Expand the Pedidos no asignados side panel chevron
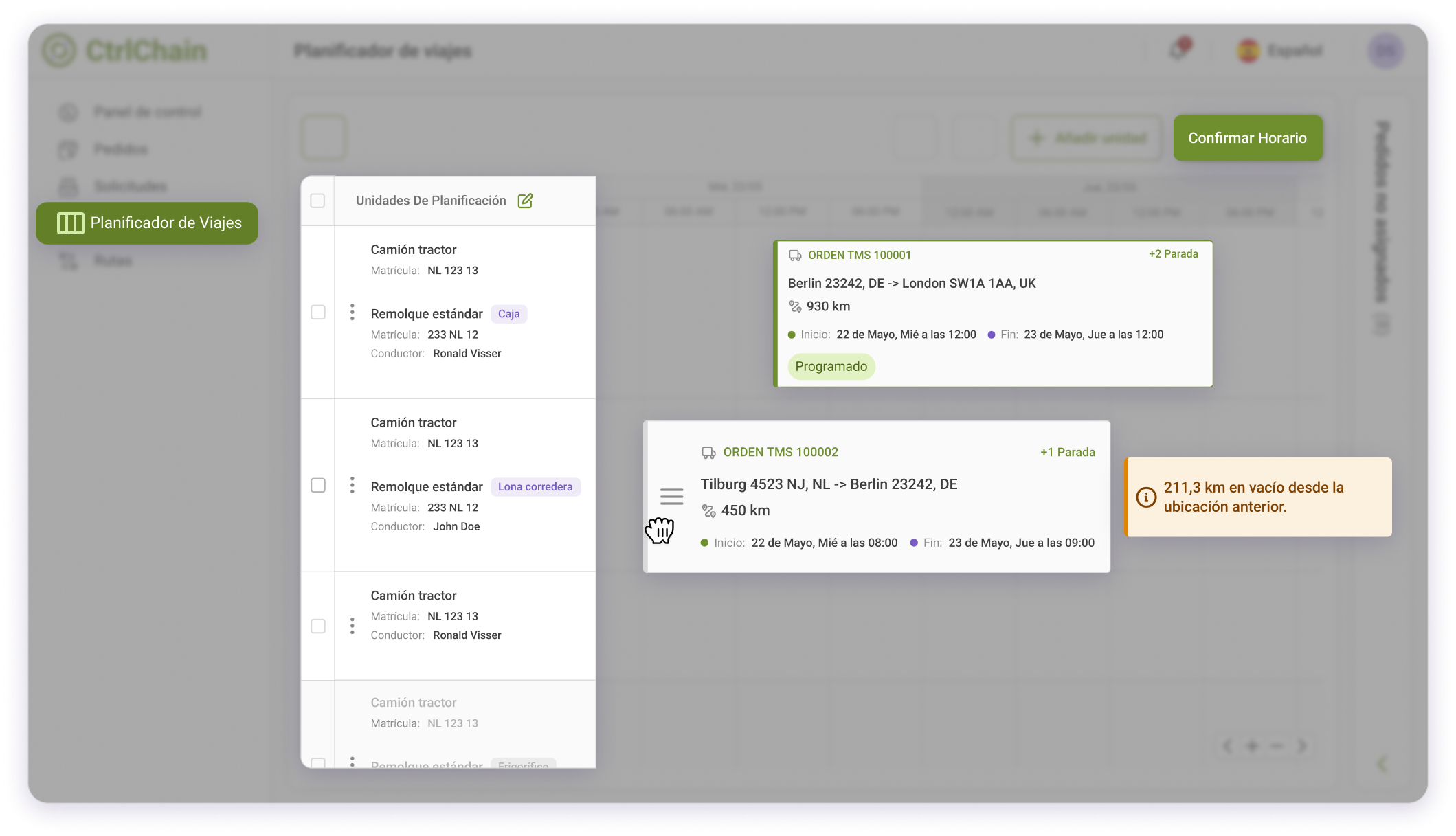Screen dimensions: 1456x836 1382,764
